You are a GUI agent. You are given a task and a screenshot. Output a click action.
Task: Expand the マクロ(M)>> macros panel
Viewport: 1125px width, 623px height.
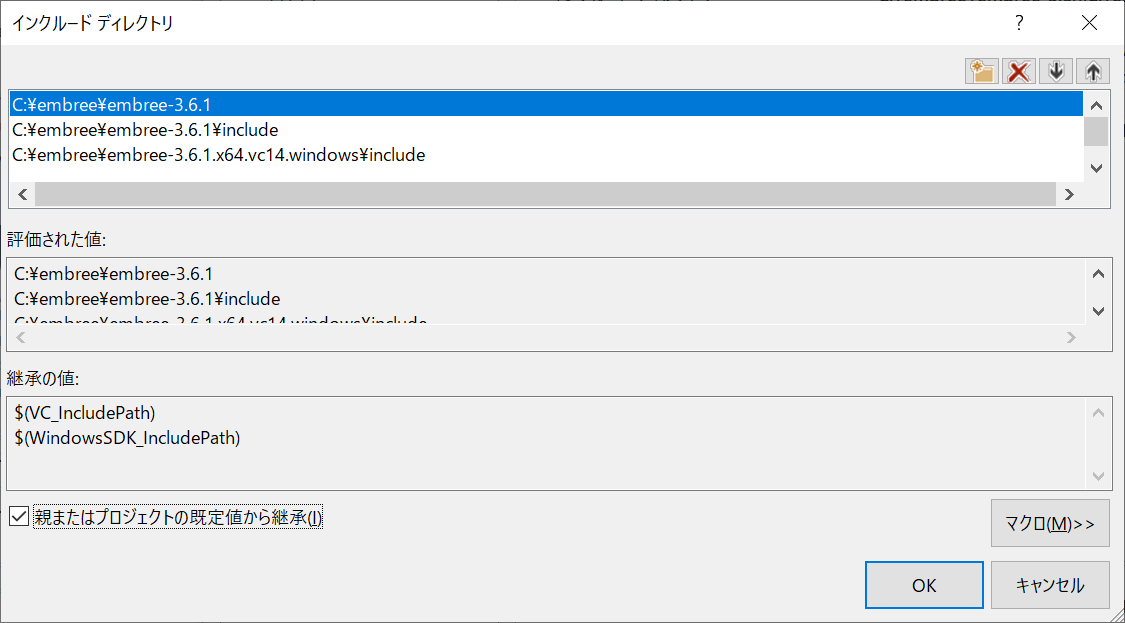pyautogui.click(x=1050, y=523)
